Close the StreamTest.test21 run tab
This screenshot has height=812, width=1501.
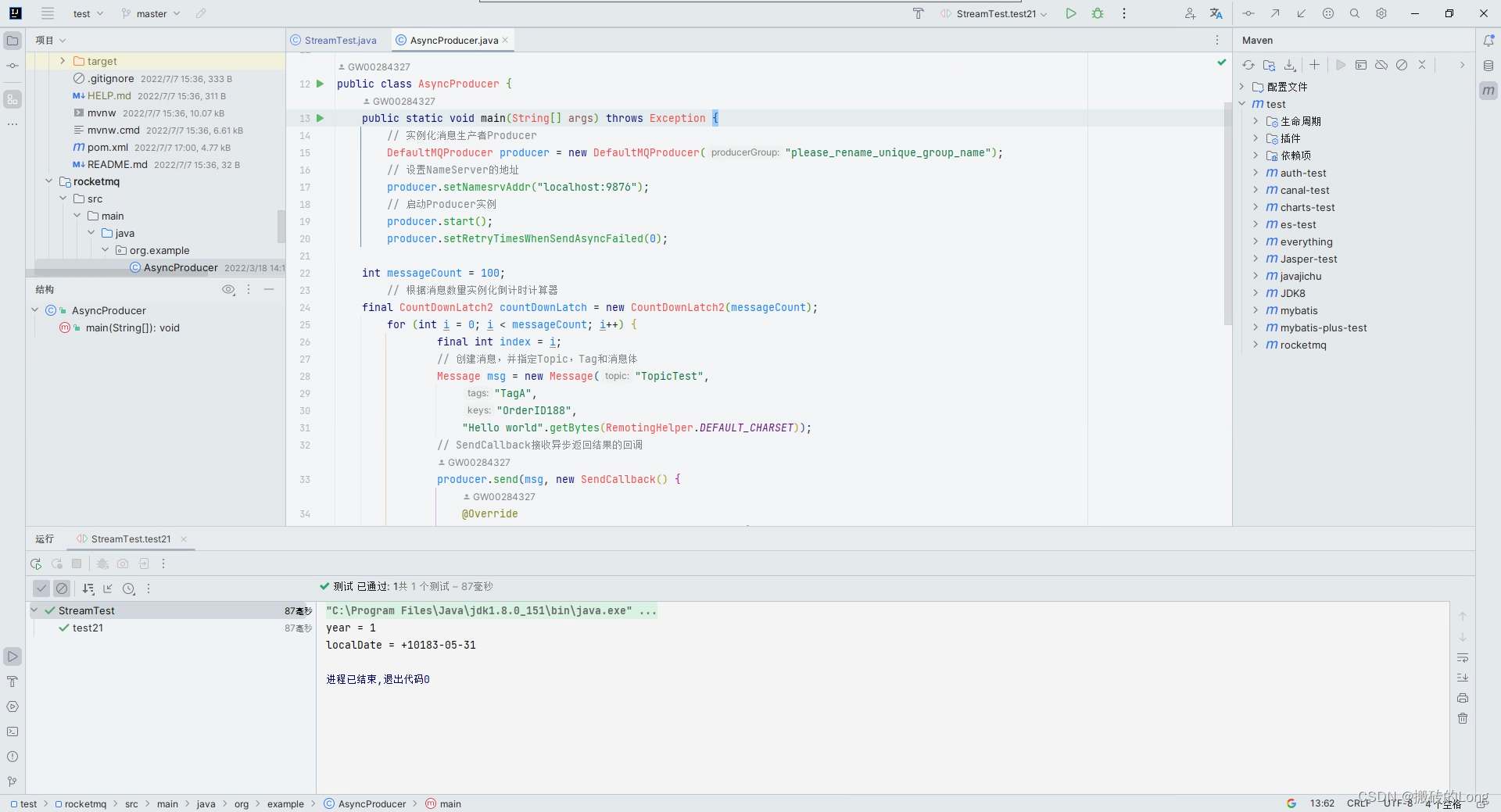pyautogui.click(x=184, y=539)
